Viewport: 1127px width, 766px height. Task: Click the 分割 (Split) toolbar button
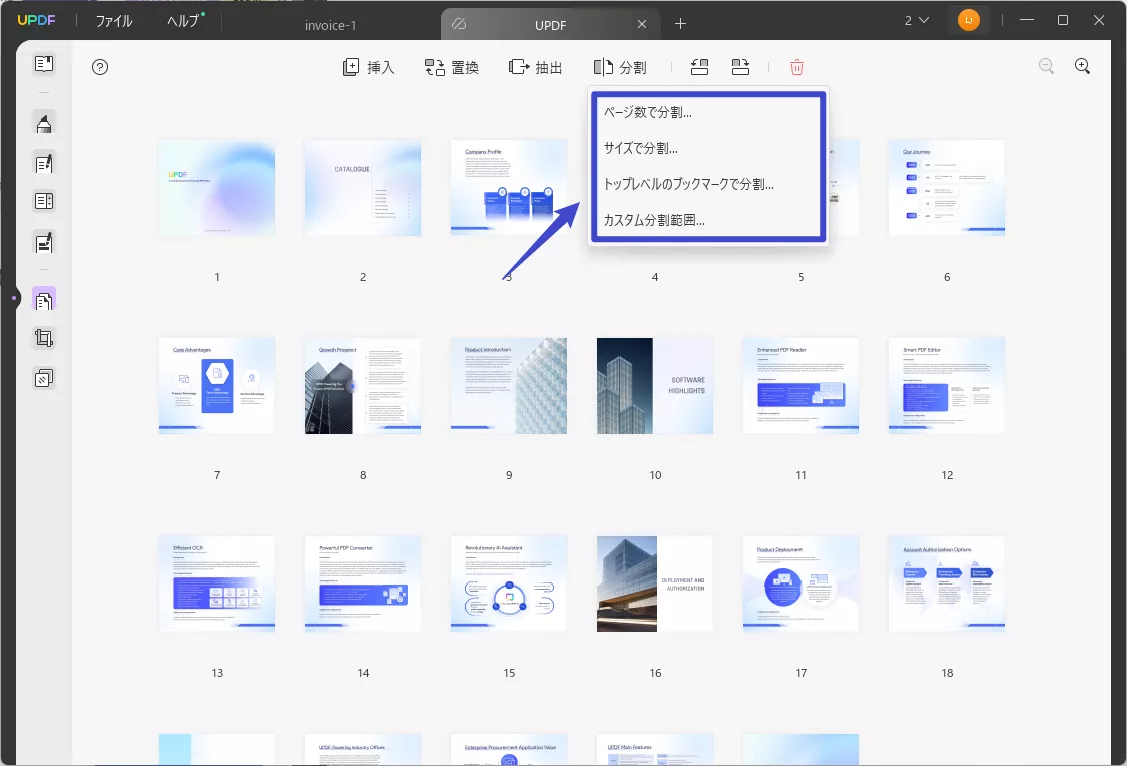(620, 68)
